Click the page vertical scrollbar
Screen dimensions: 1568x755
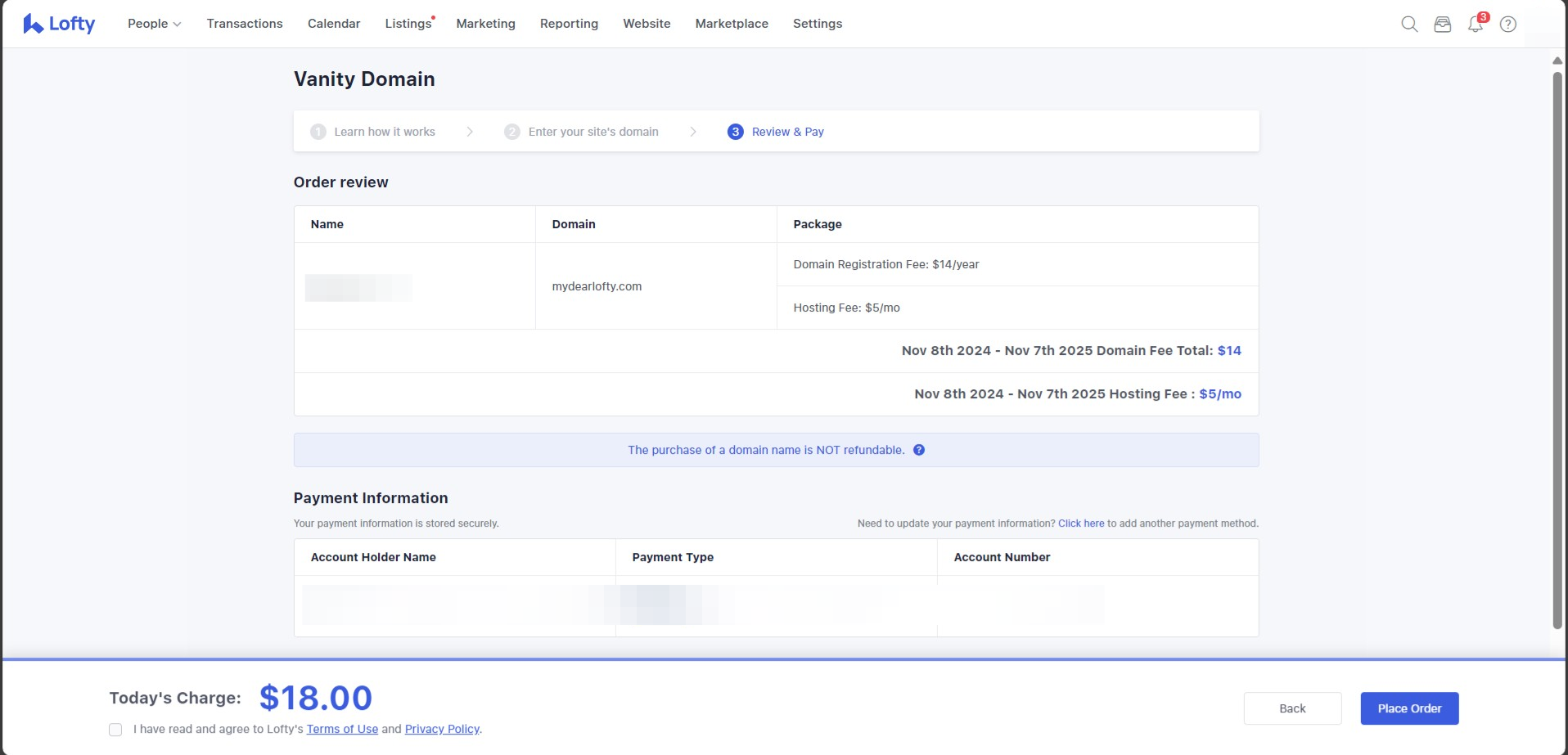[x=1557, y=350]
